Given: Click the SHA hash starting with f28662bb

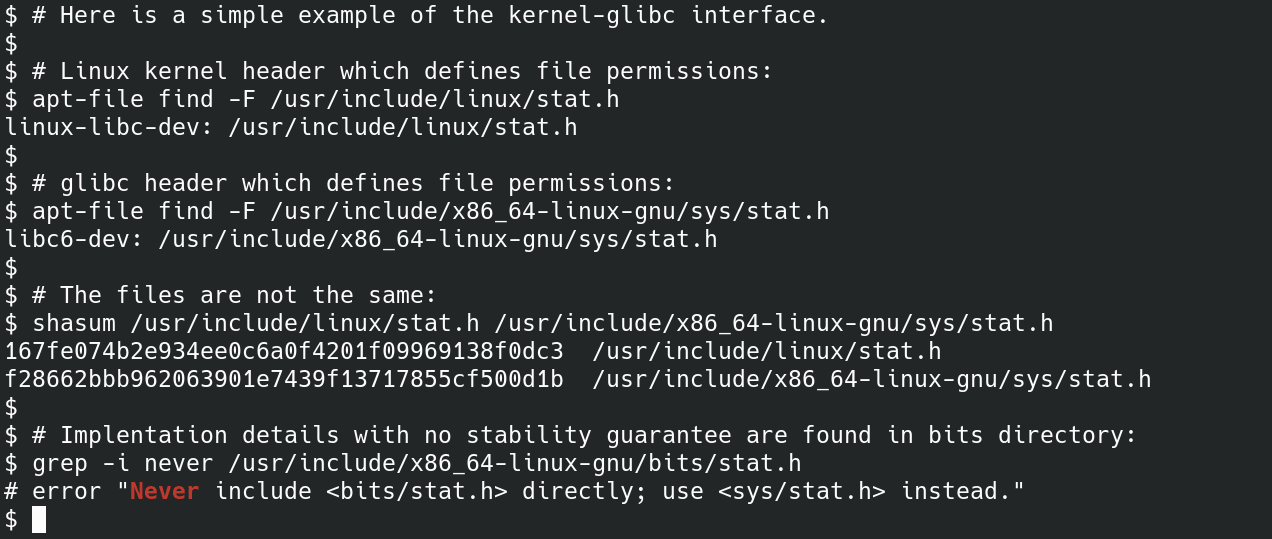Looking at the screenshot, I should 284,379.
